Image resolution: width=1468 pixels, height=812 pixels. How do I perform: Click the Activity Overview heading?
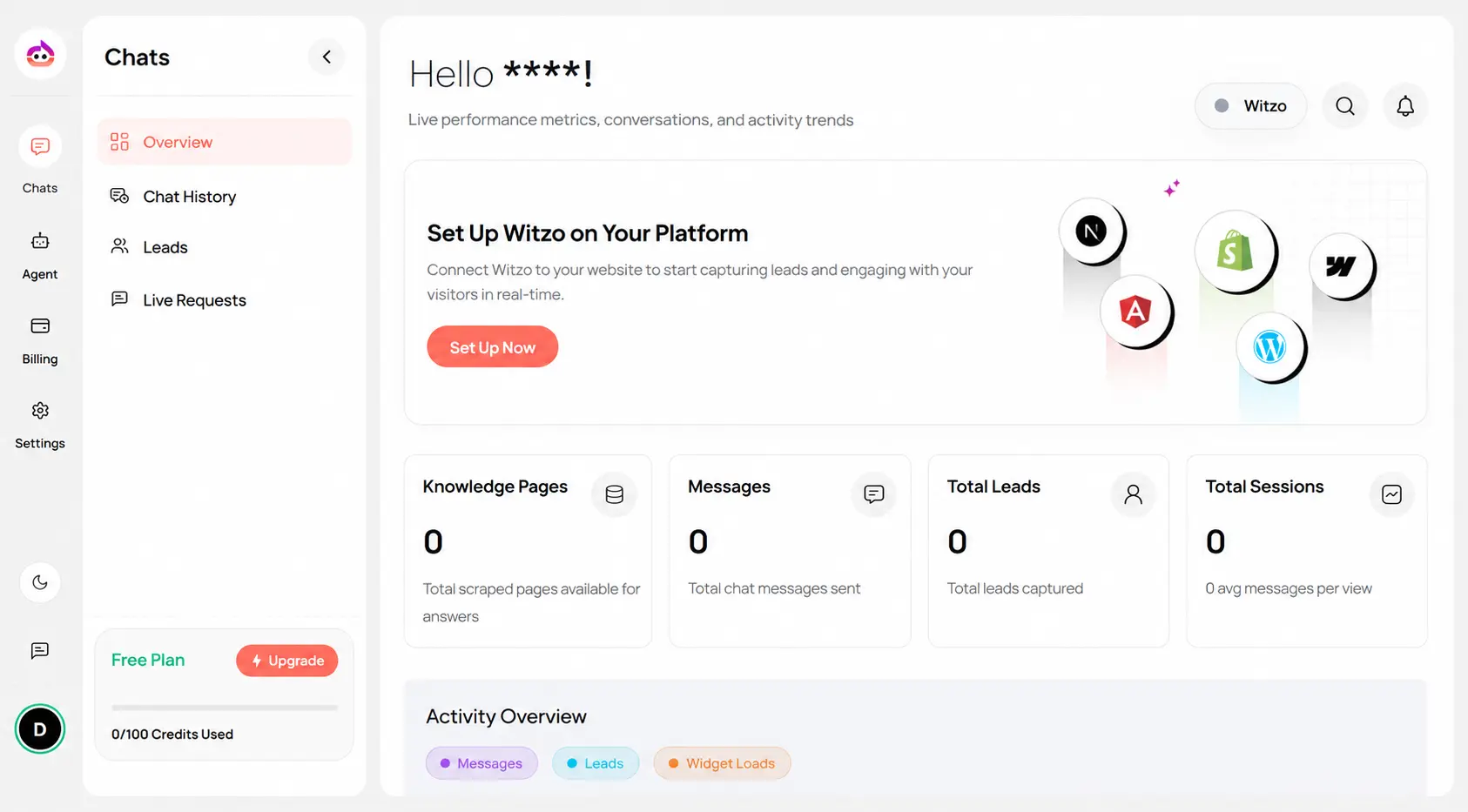pos(506,716)
